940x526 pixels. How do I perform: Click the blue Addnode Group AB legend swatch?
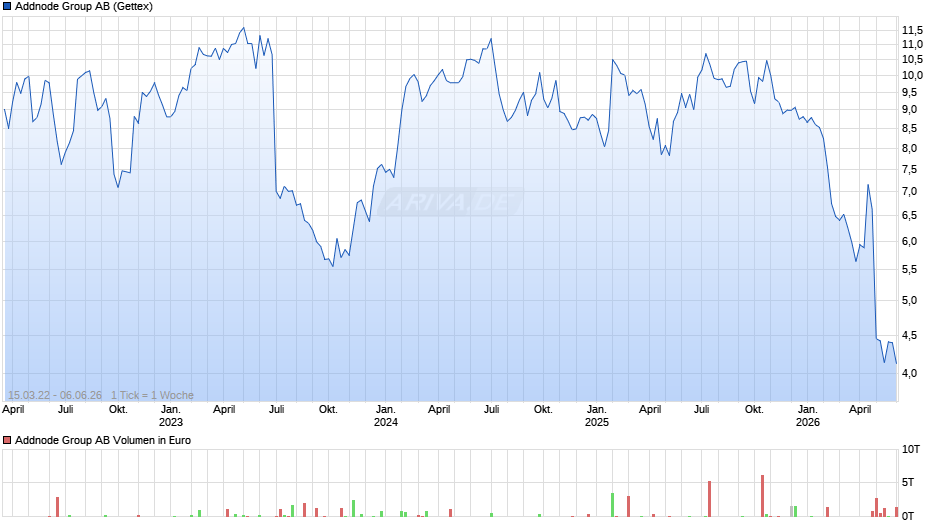[7, 7]
